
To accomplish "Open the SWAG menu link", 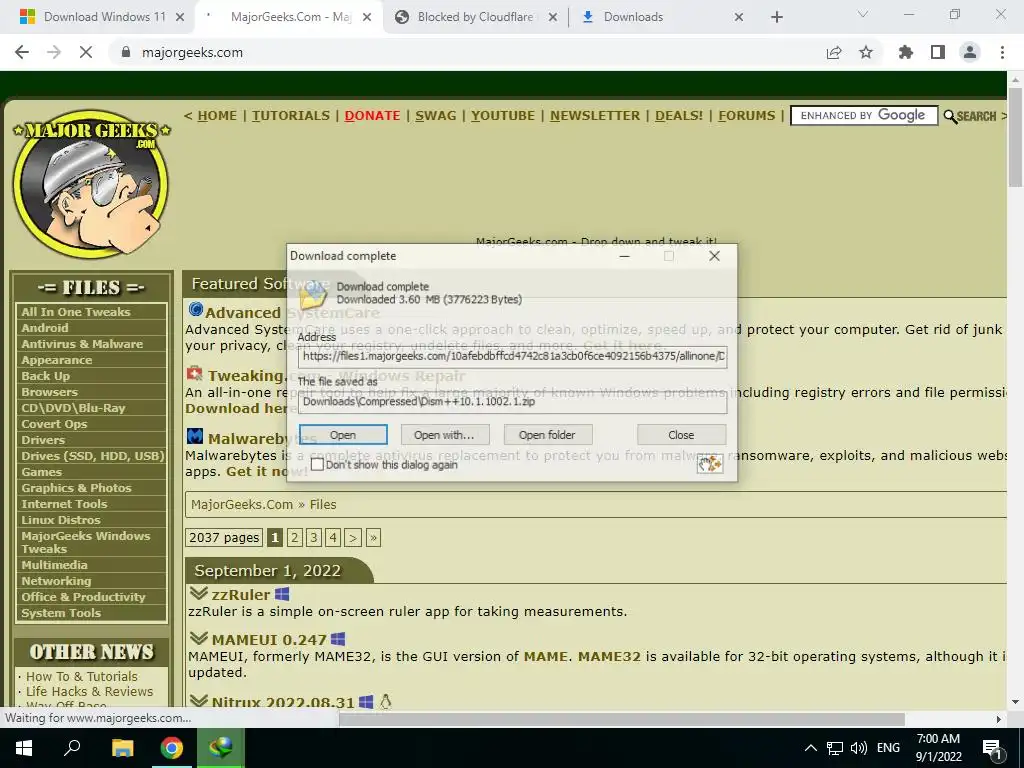I will pyautogui.click(x=436, y=116).
